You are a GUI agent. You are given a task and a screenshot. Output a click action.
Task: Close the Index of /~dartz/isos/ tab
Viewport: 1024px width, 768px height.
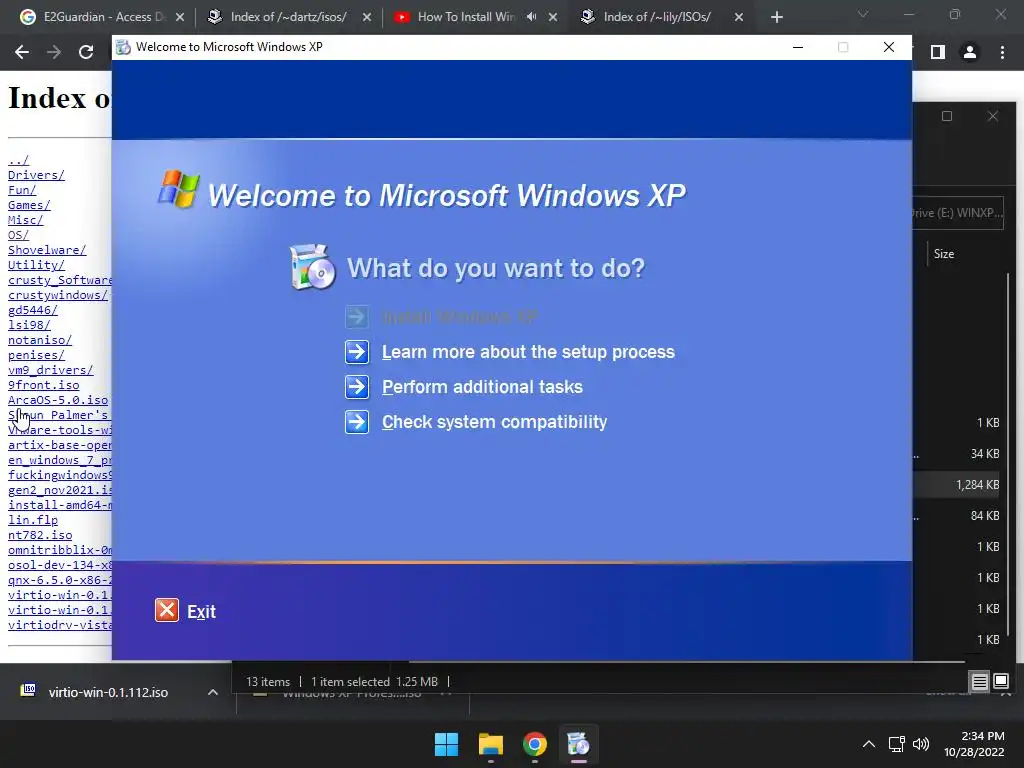click(367, 17)
